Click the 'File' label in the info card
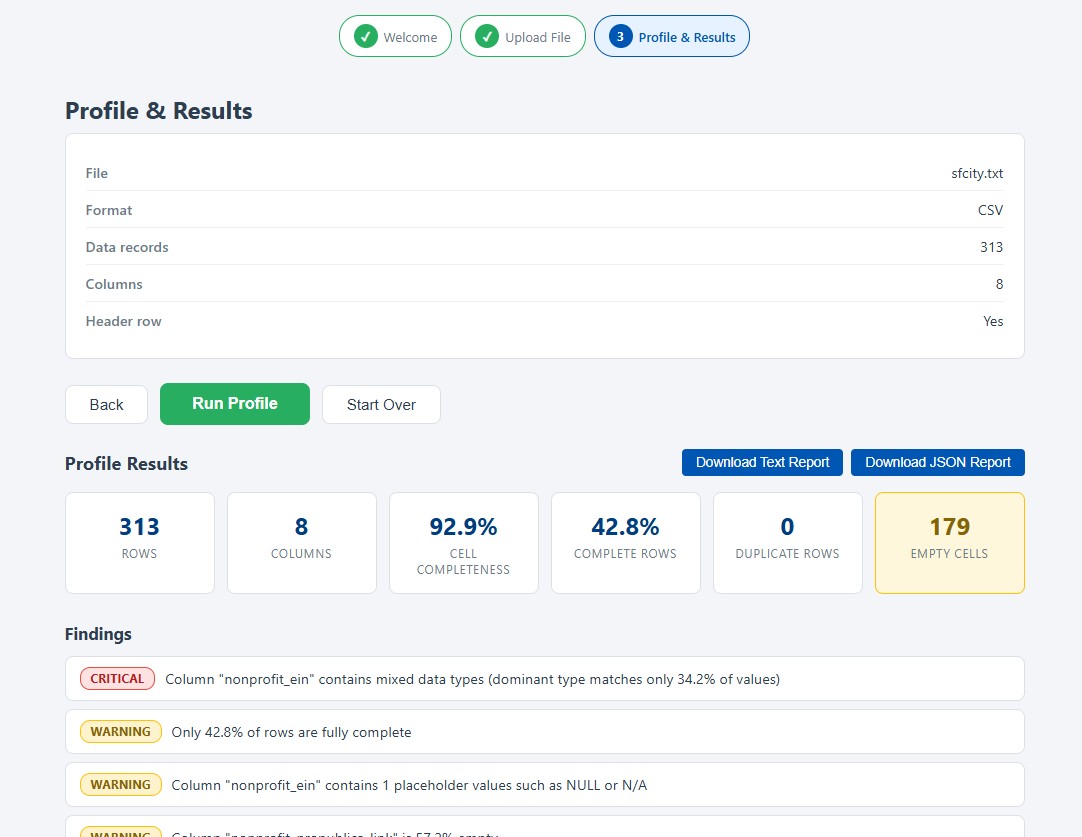The width and height of the screenshot is (1082, 837). click(x=97, y=173)
